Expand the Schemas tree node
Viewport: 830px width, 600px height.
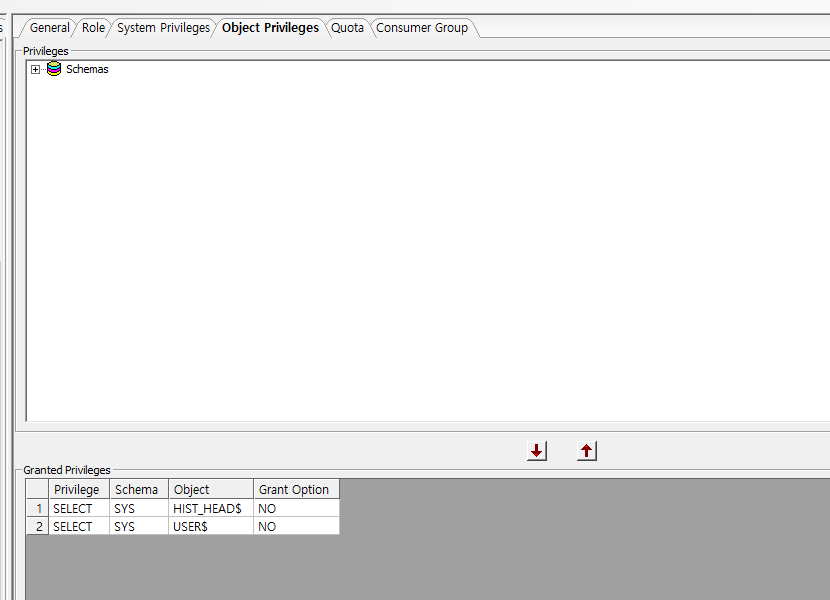36,69
